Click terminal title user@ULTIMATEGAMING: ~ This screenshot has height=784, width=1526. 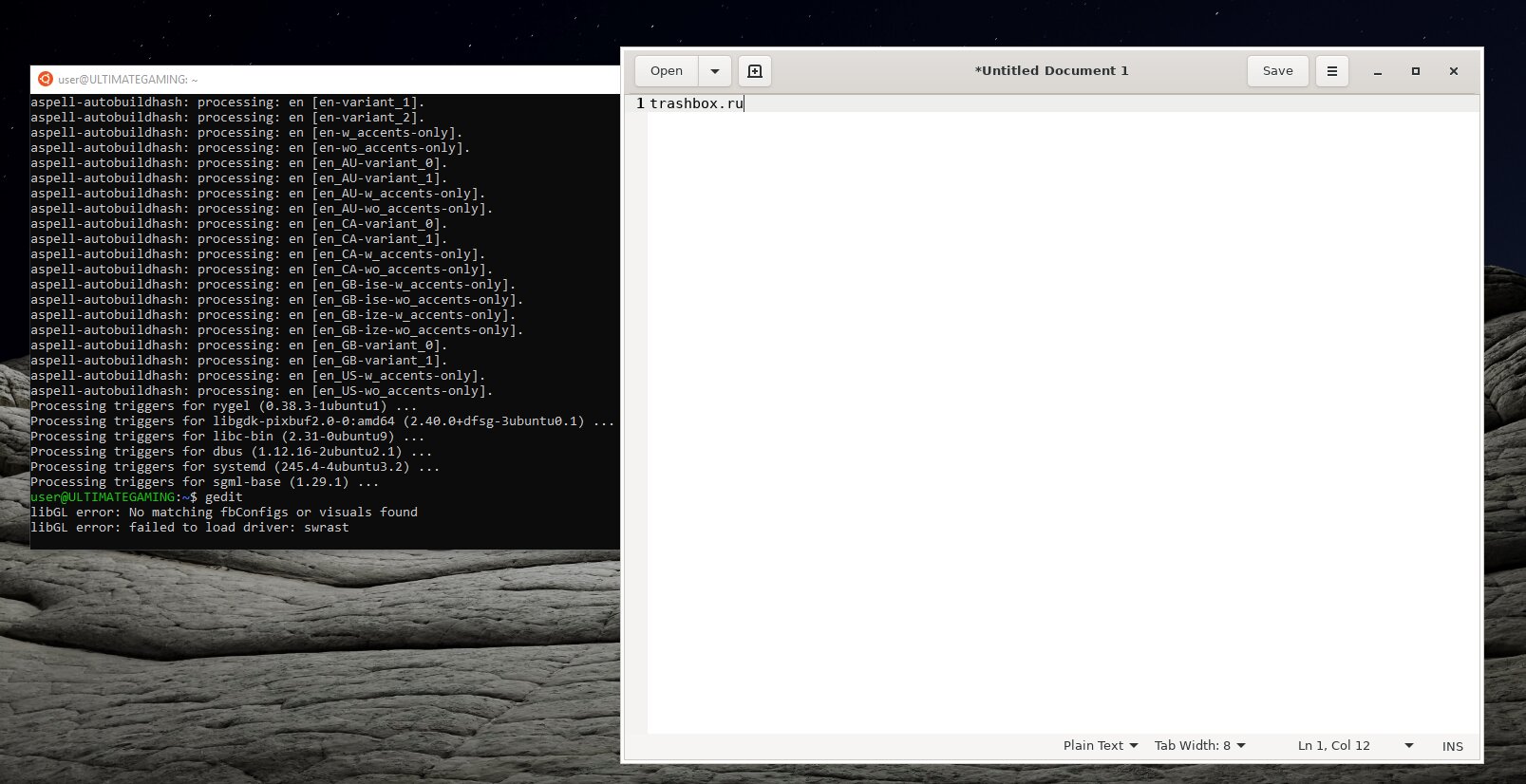(x=127, y=80)
